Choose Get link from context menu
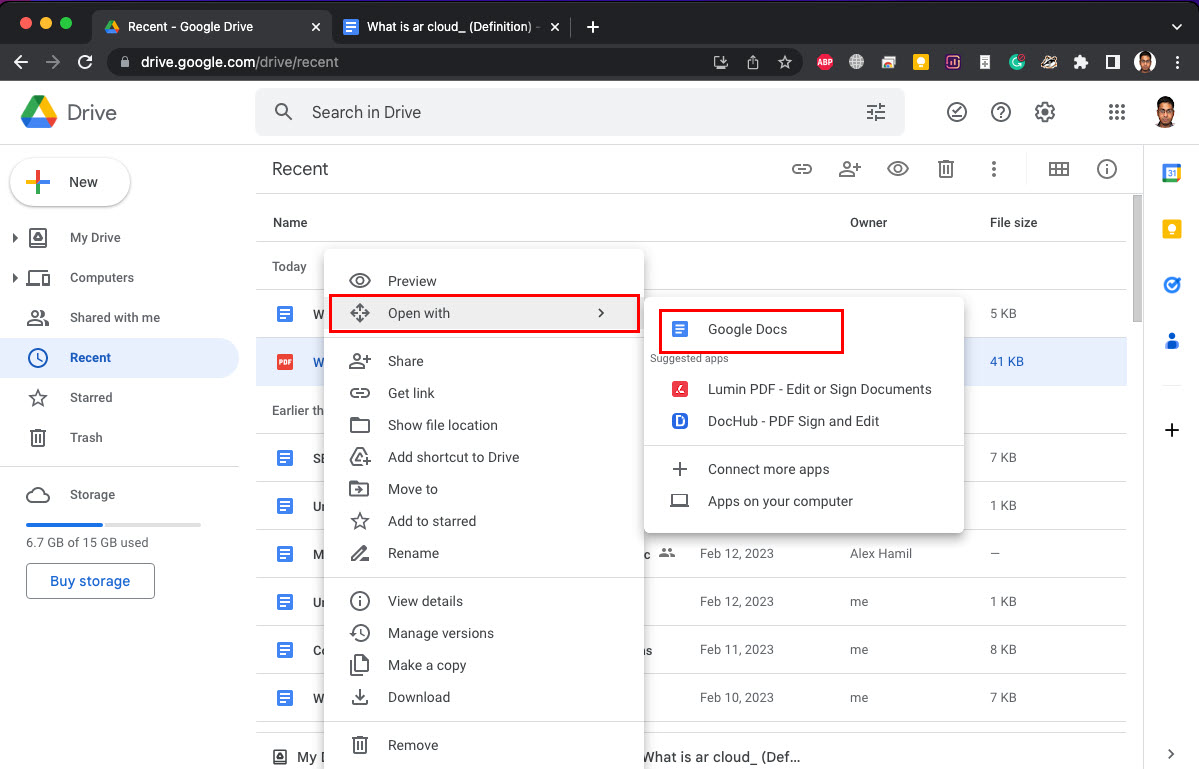 click(x=486, y=393)
